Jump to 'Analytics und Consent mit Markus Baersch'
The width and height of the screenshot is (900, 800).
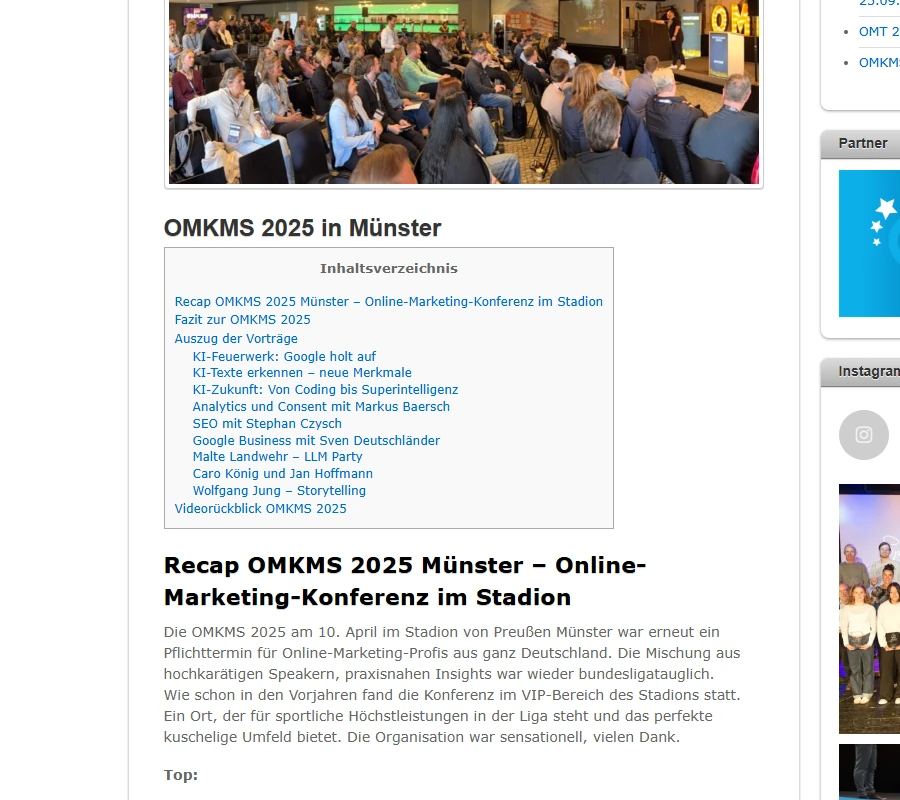point(321,406)
